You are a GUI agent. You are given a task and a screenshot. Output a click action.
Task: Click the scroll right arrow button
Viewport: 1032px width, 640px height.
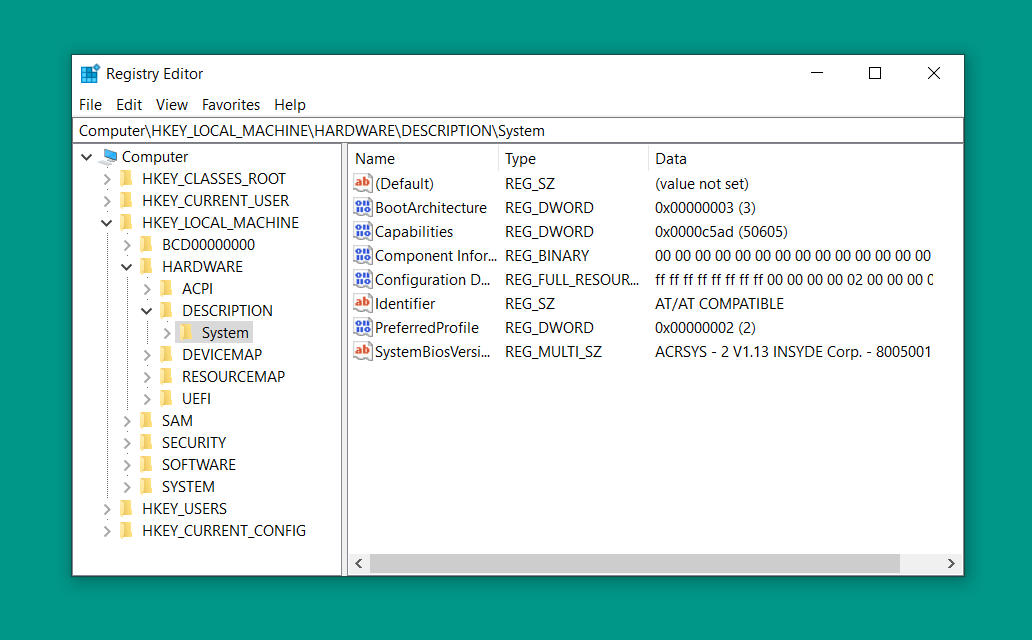click(951, 564)
